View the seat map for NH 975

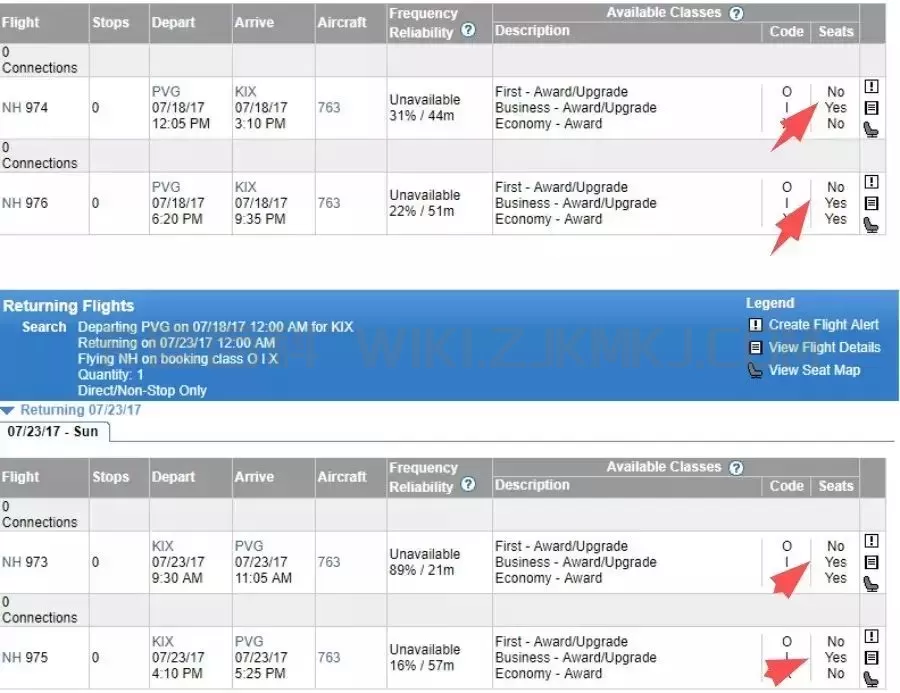click(x=871, y=678)
